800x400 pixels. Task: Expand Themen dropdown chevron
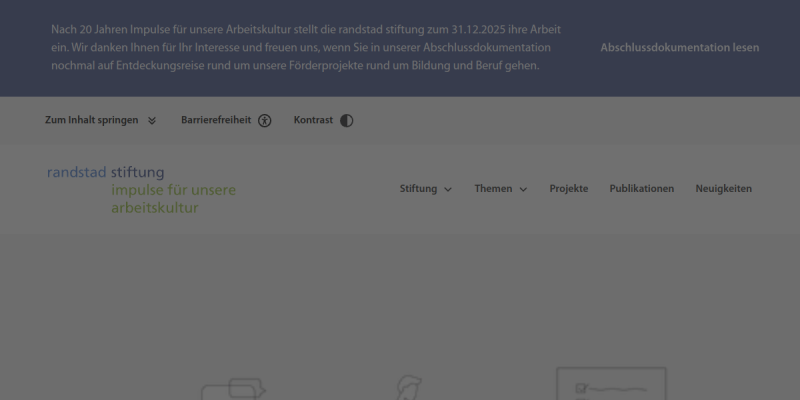(523, 190)
